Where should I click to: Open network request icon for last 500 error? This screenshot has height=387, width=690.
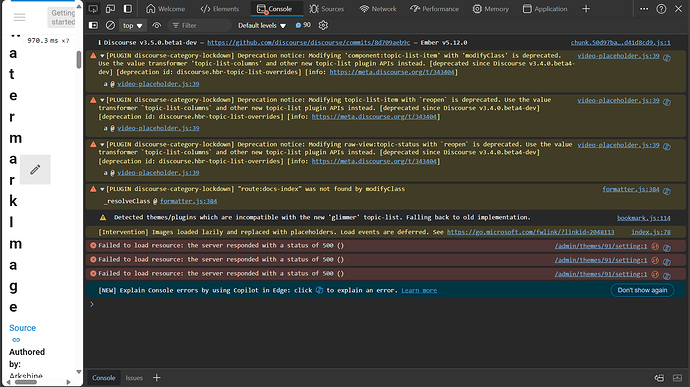click(655, 274)
